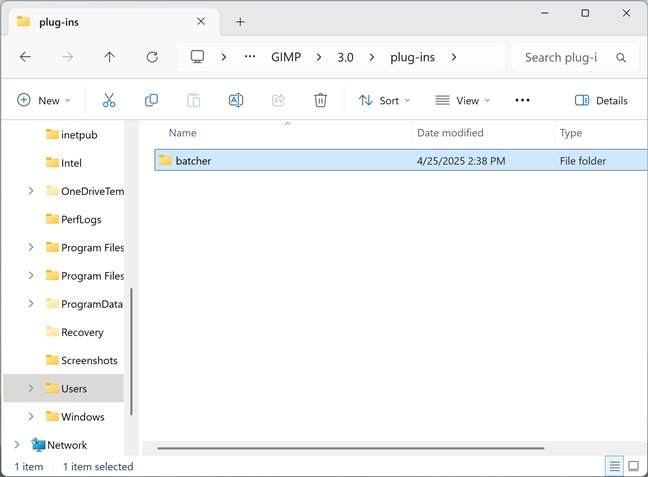Viewport: 648px width, 477px height.
Task: Open the New item button
Action: coord(44,100)
